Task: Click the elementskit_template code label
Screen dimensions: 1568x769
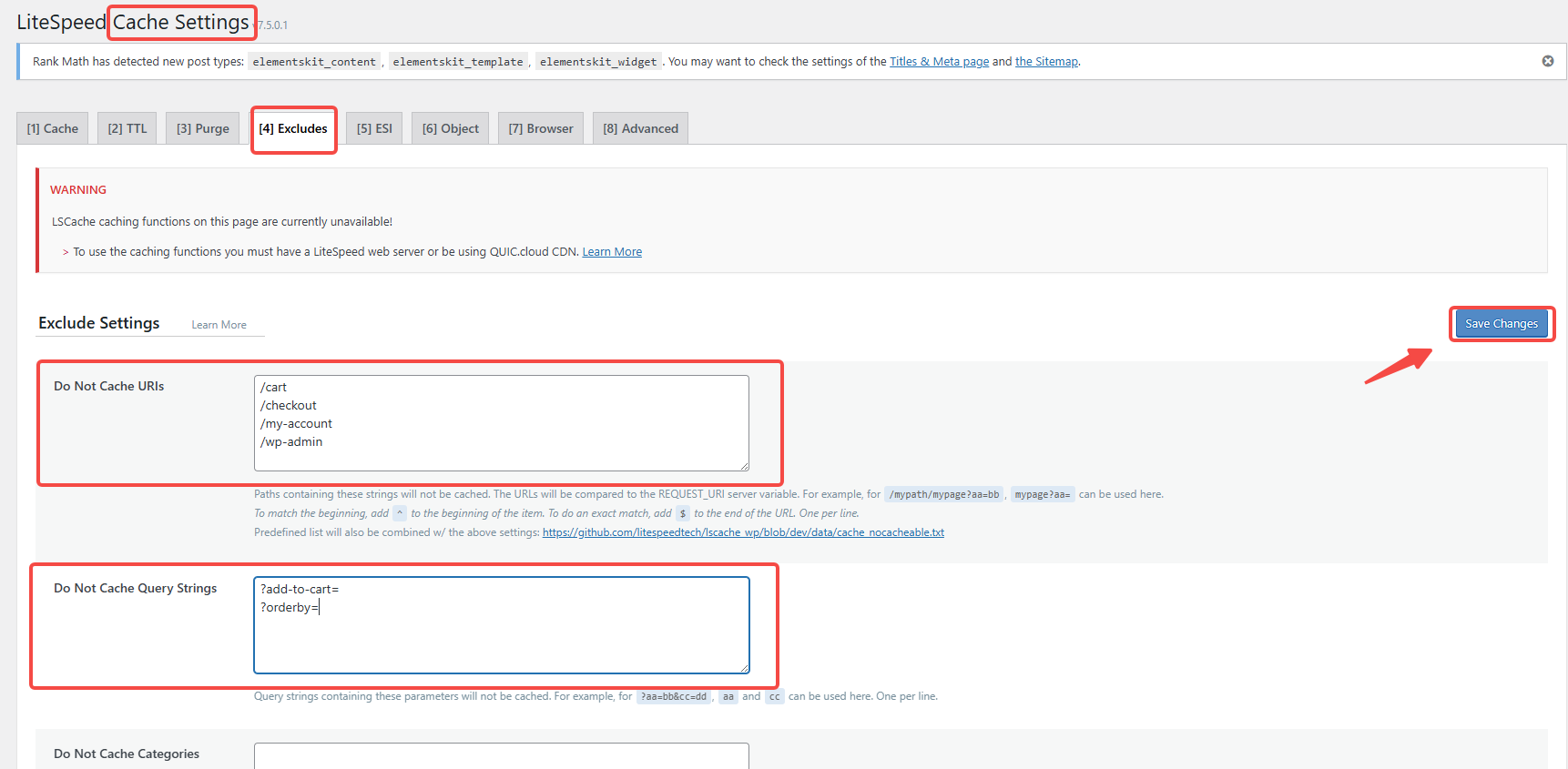Action: (458, 62)
